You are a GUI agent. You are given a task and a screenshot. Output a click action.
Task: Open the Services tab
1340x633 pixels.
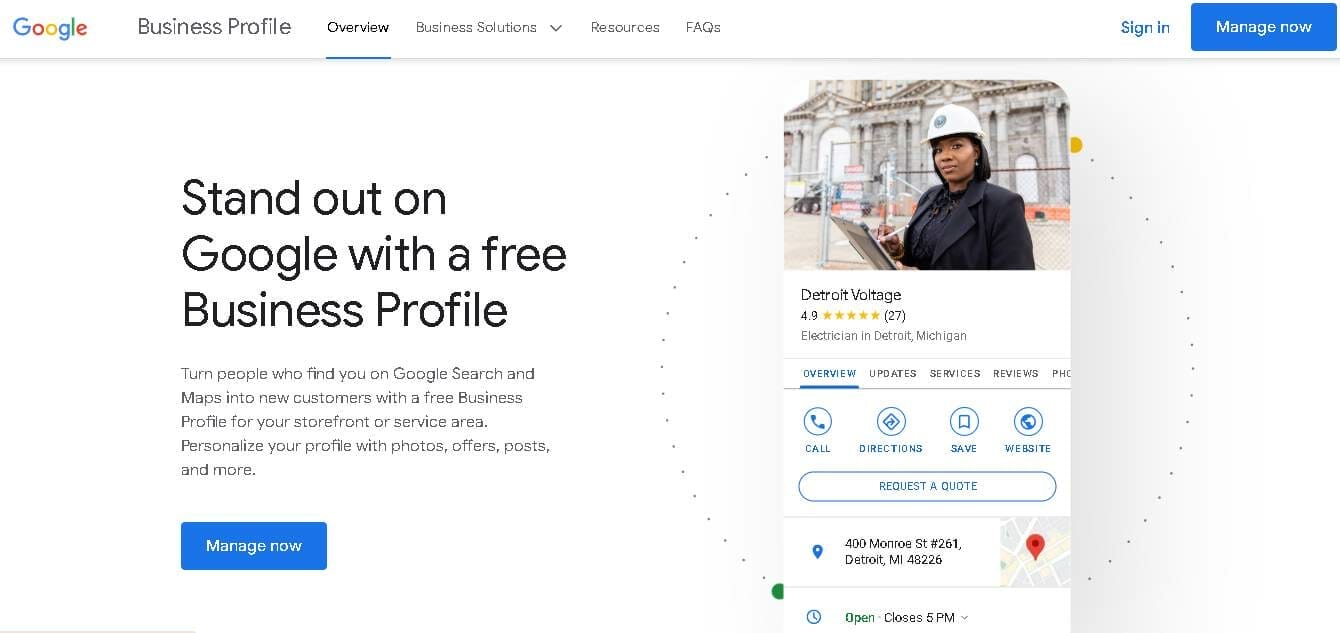point(954,373)
